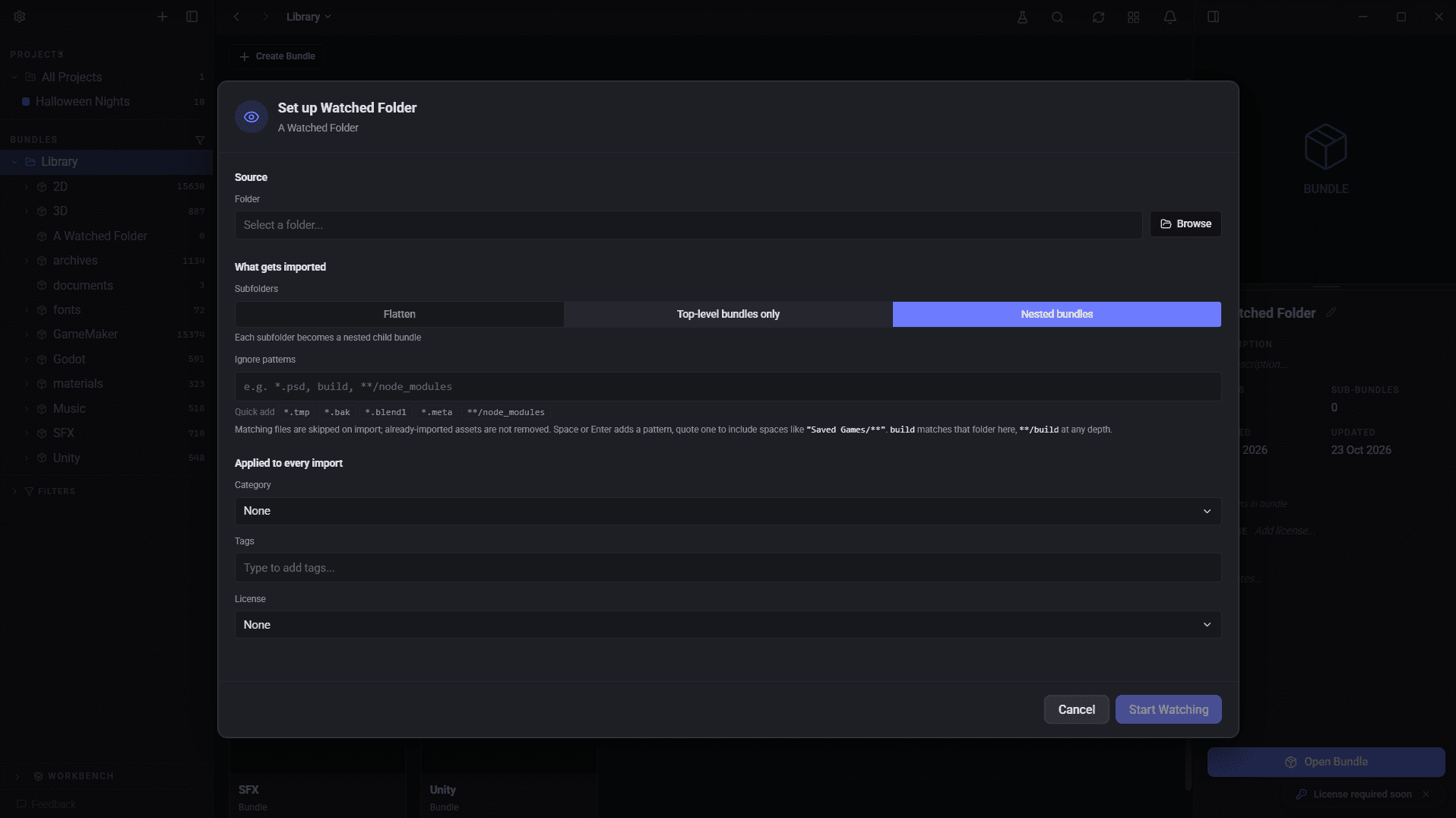Screen dimensions: 1456x818
Task: Quick add **/node_modules pattern
Action: [506, 412]
